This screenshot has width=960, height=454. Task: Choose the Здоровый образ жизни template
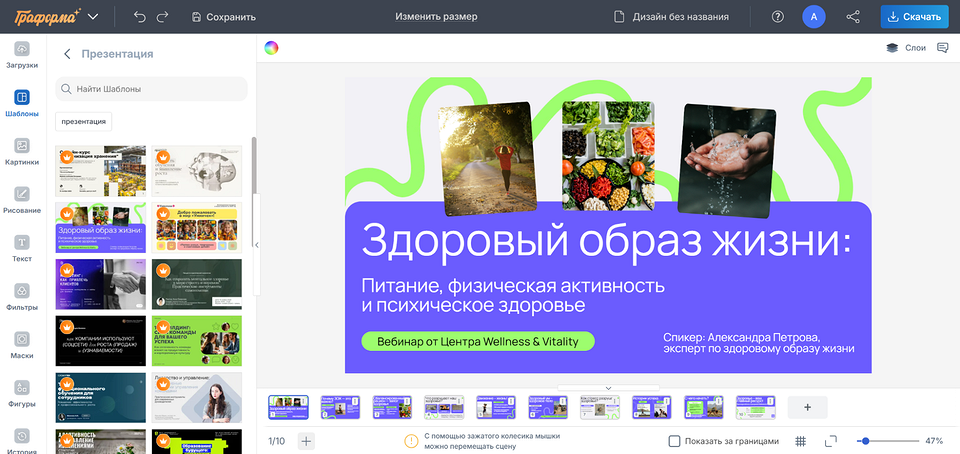pos(100,228)
